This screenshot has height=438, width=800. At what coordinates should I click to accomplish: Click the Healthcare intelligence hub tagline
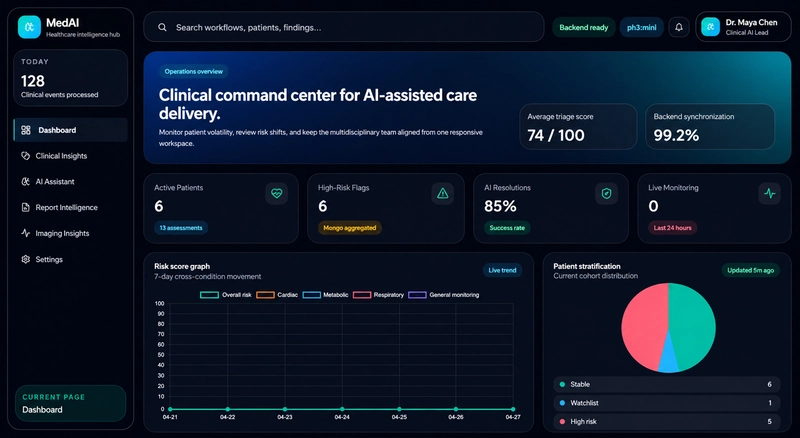point(83,35)
